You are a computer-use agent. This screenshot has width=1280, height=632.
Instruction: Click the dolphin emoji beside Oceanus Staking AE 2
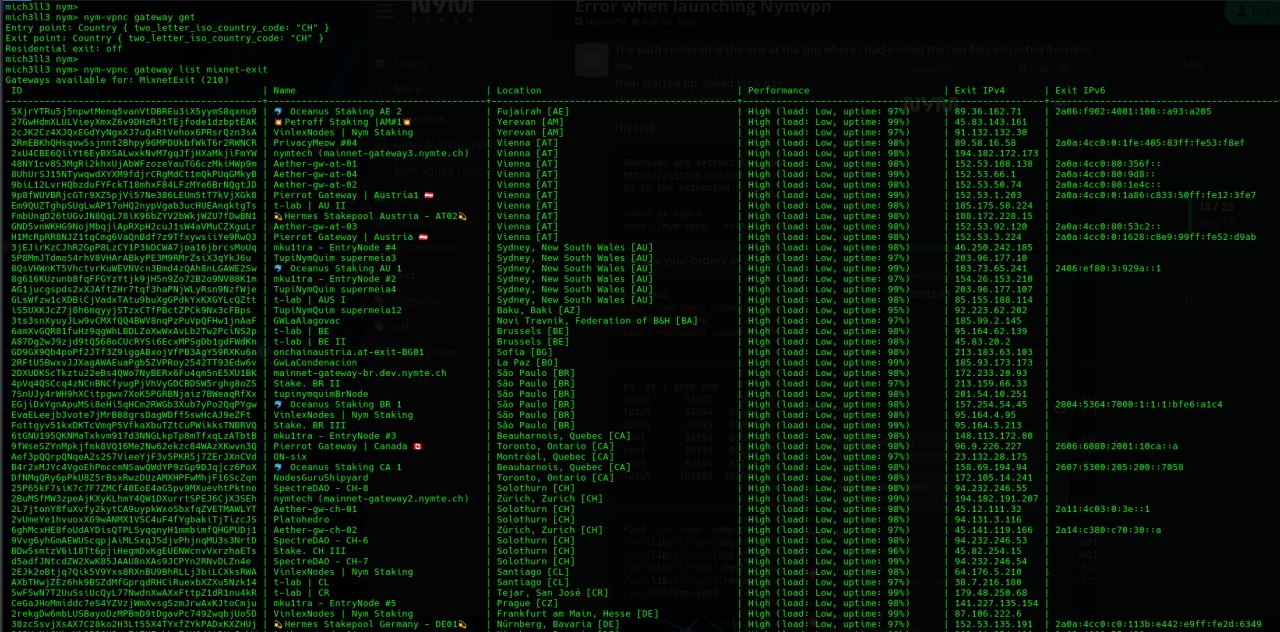pos(279,111)
